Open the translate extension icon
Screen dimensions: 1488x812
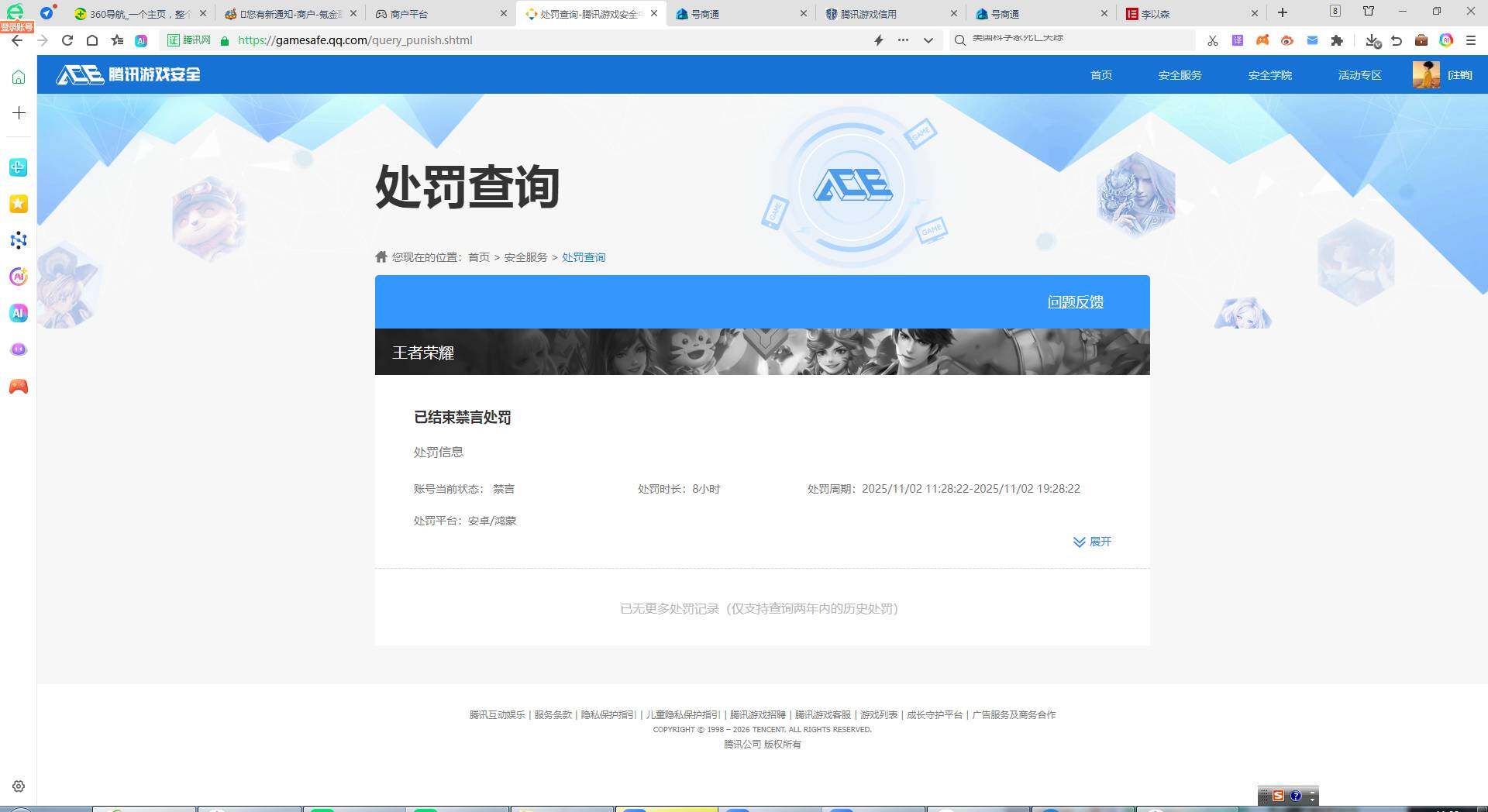[x=1238, y=40]
